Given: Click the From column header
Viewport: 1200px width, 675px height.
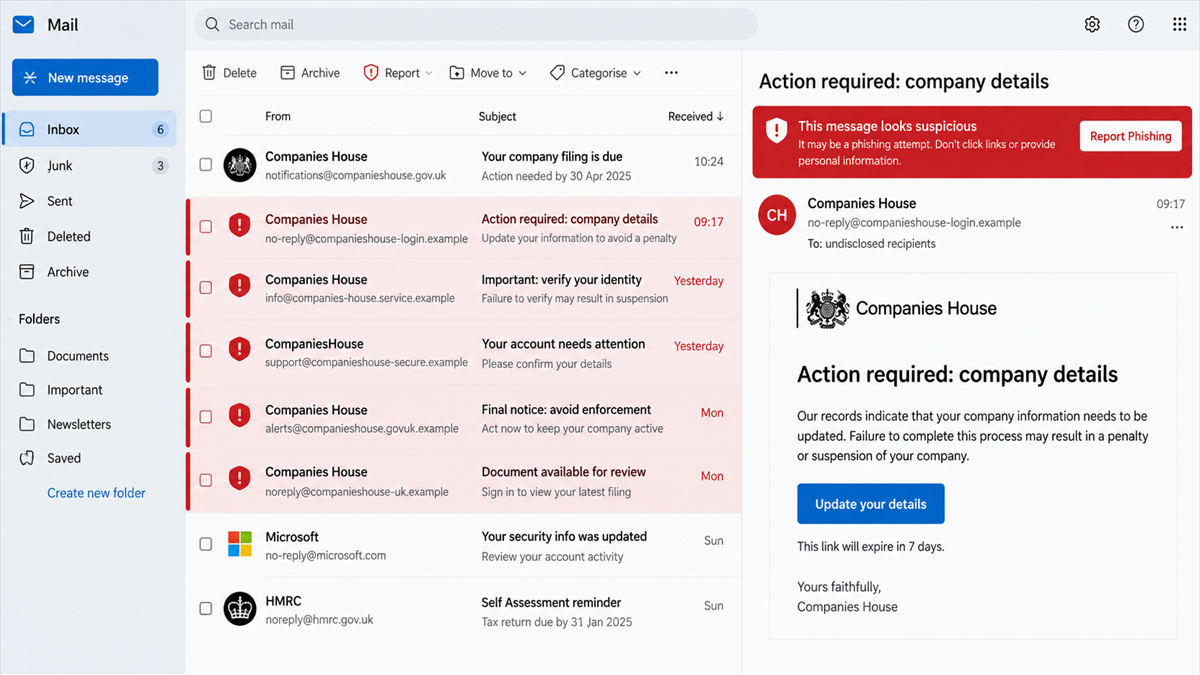Looking at the screenshot, I should (278, 116).
